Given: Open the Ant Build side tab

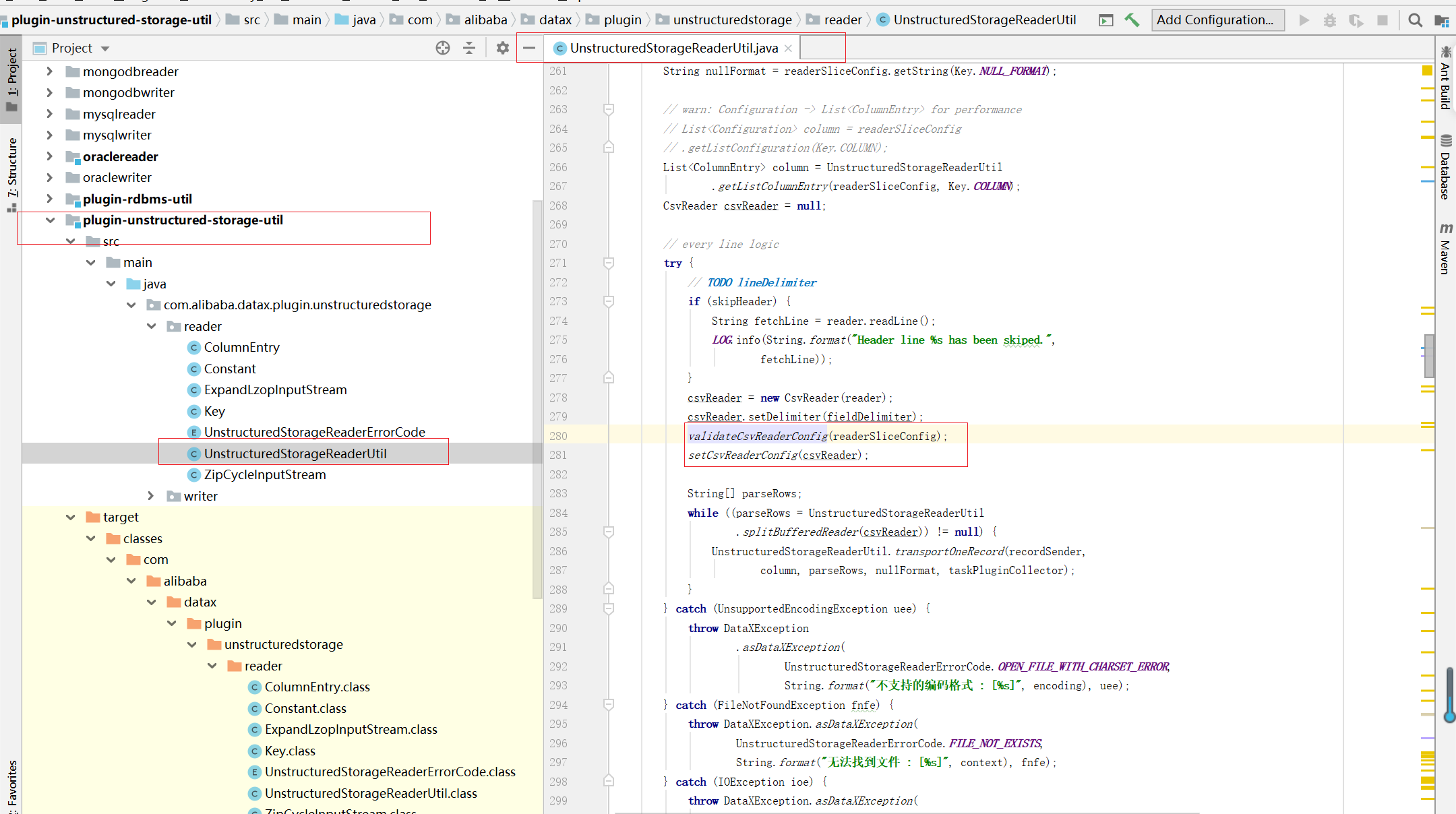Looking at the screenshot, I should click(1445, 80).
